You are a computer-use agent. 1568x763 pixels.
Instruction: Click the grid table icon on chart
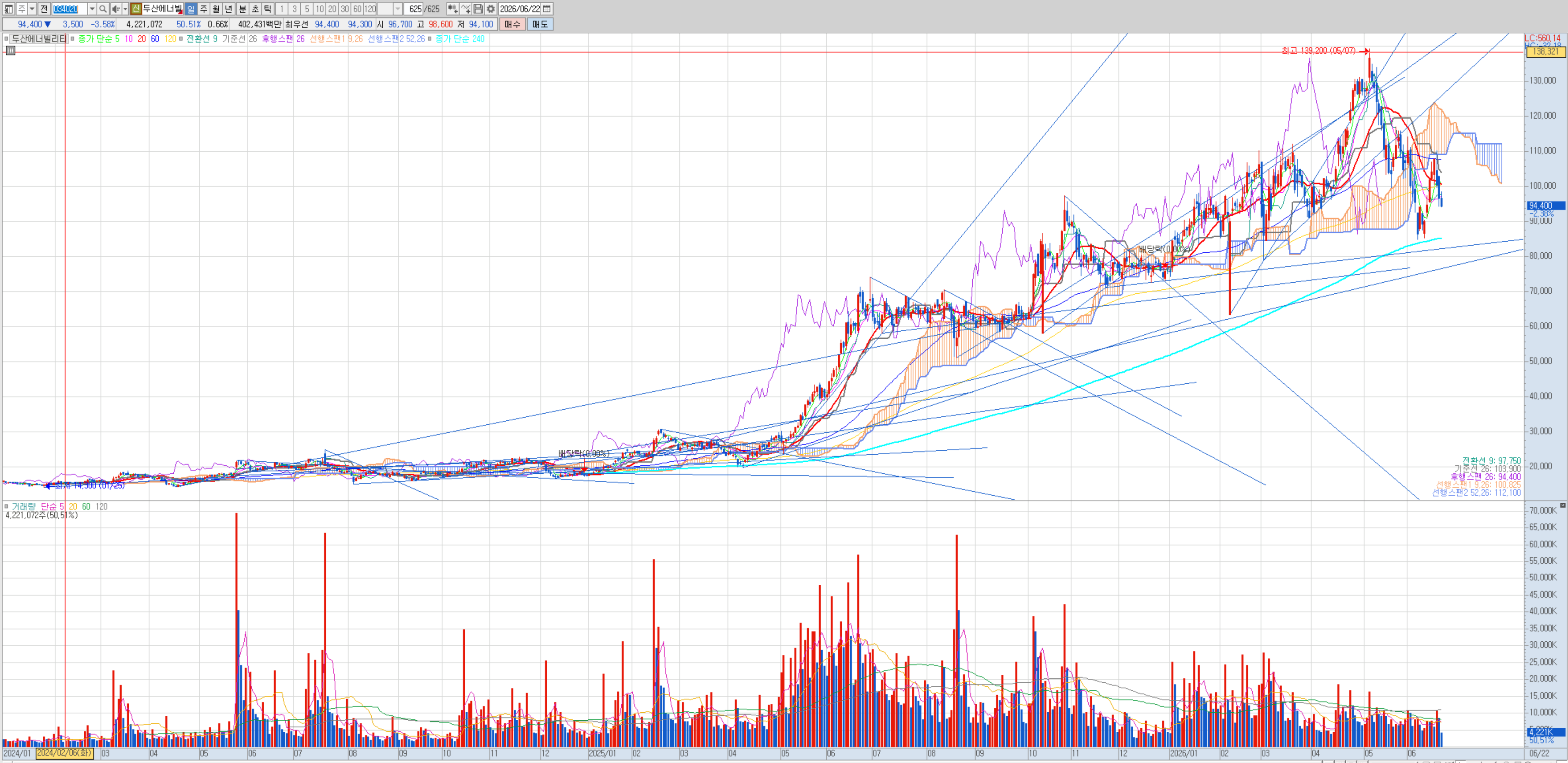click(10, 51)
